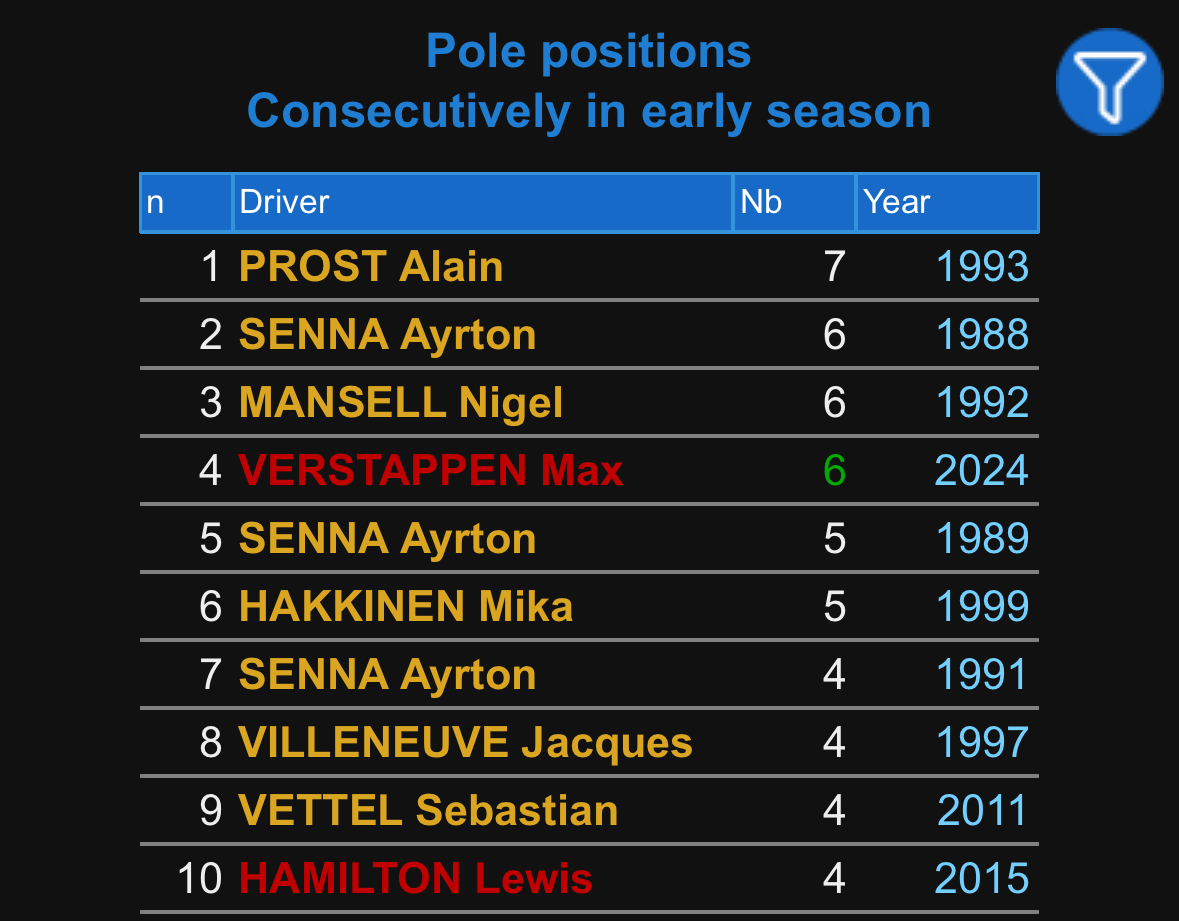Open the 2024 season link

click(981, 471)
